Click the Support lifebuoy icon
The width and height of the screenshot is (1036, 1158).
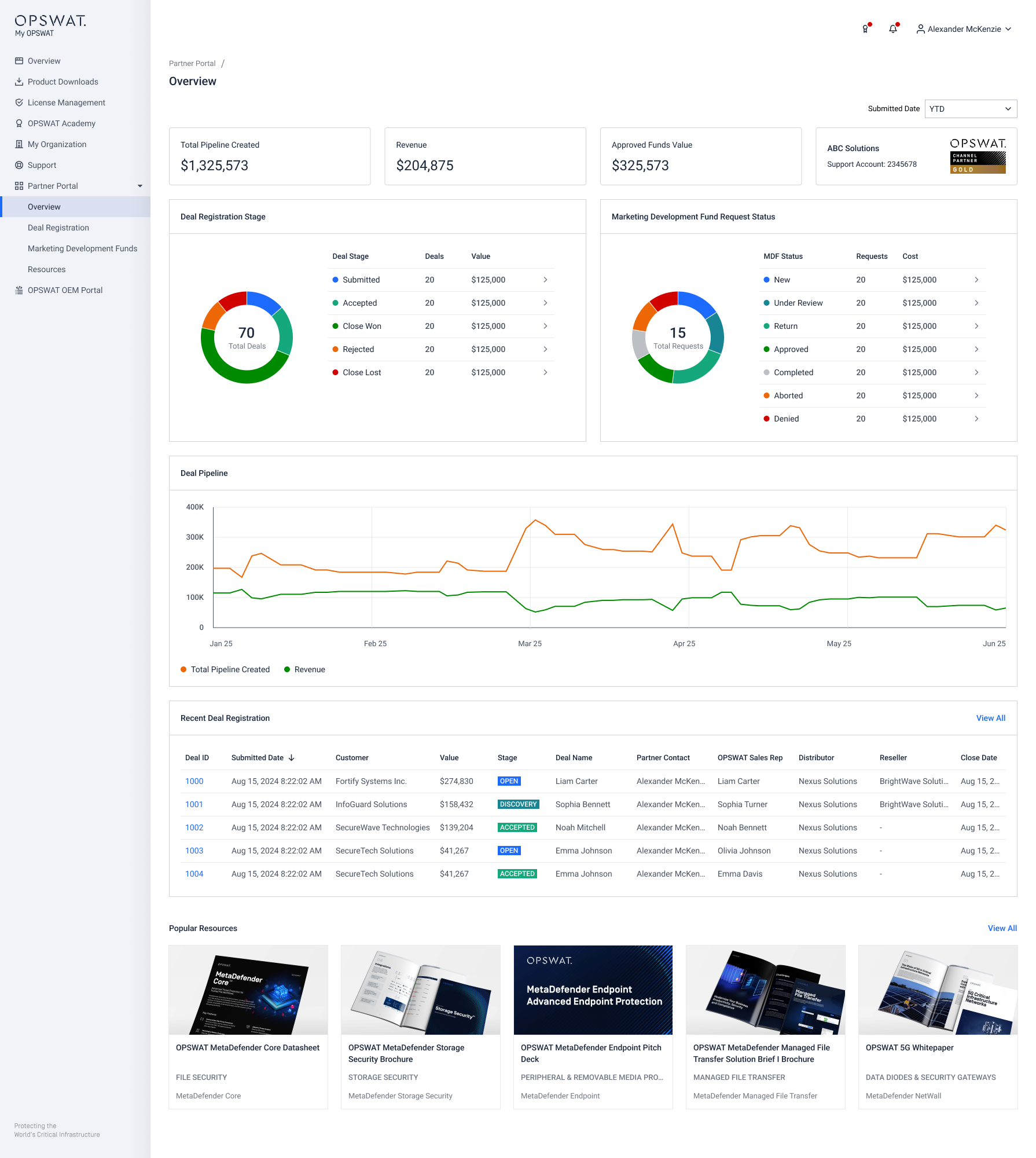click(x=19, y=165)
